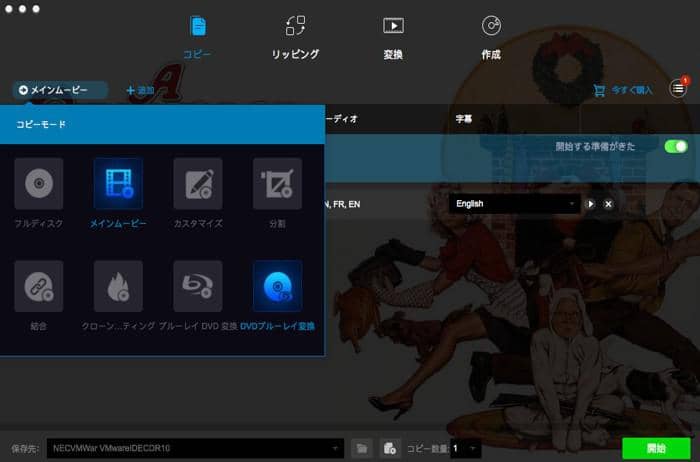Select ブルーレイ DVD 変換 mode icon
Screen dimensions: 700x462
(x=198, y=286)
